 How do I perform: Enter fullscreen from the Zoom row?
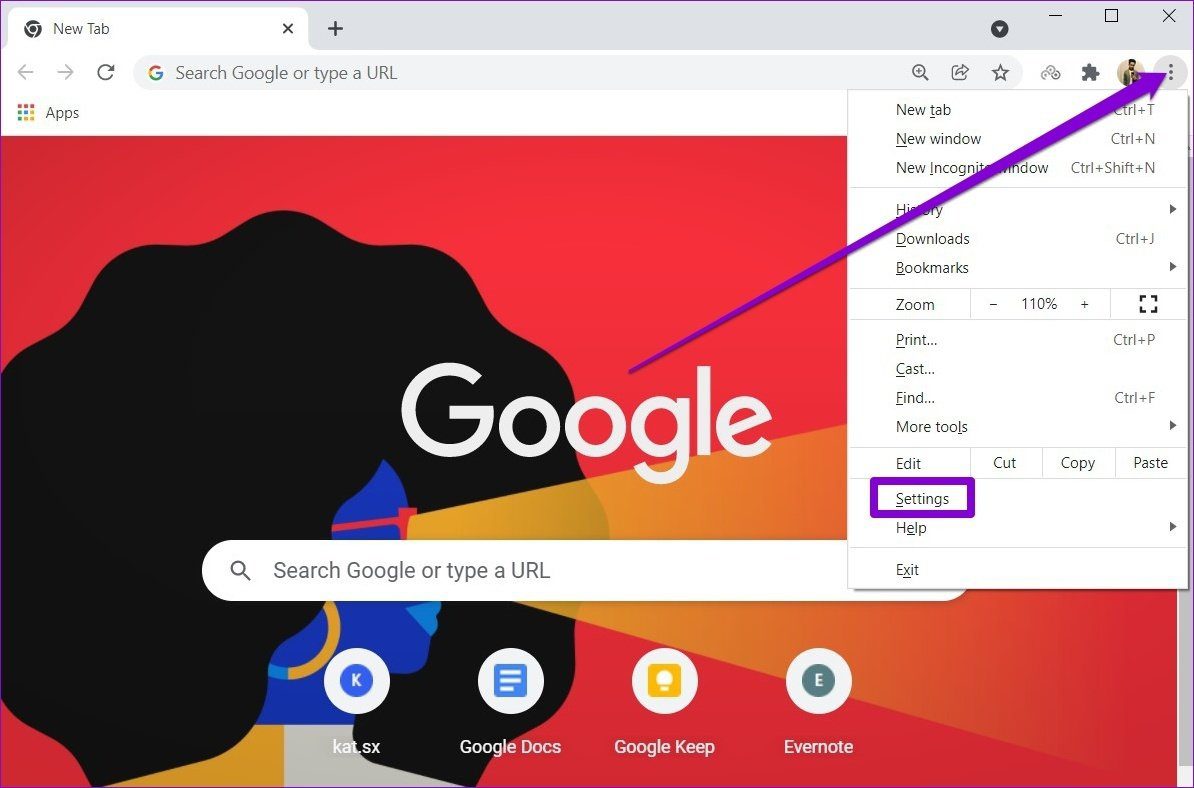[x=1148, y=304]
